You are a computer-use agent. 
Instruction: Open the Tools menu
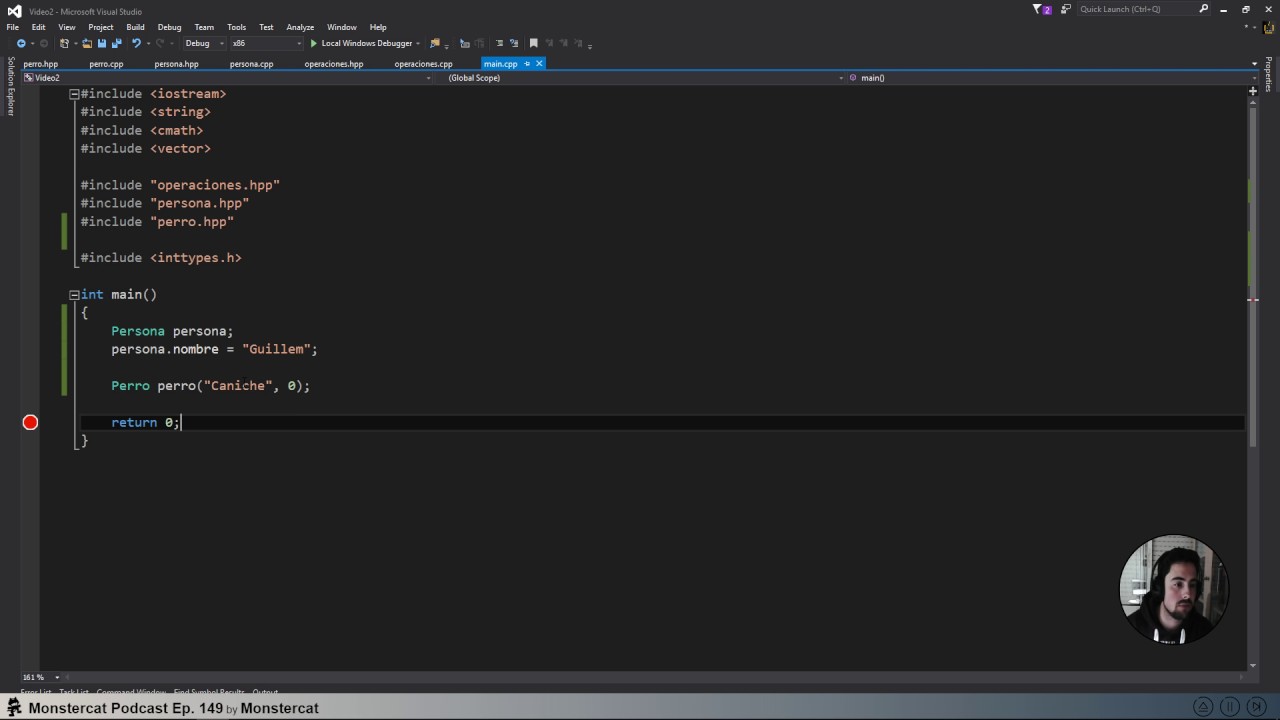point(236,27)
